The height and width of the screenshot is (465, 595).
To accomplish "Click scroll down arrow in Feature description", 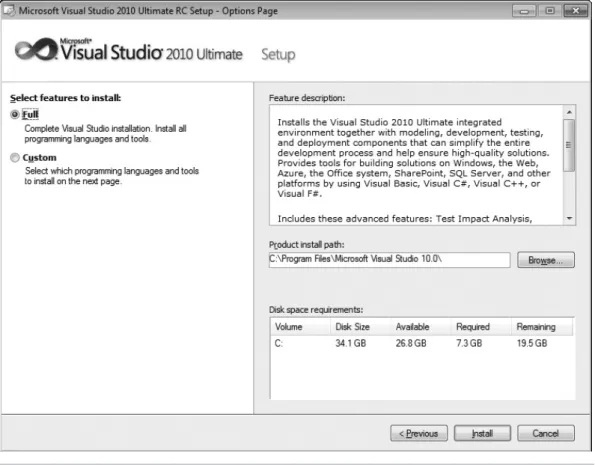I will [x=569, y=218].
